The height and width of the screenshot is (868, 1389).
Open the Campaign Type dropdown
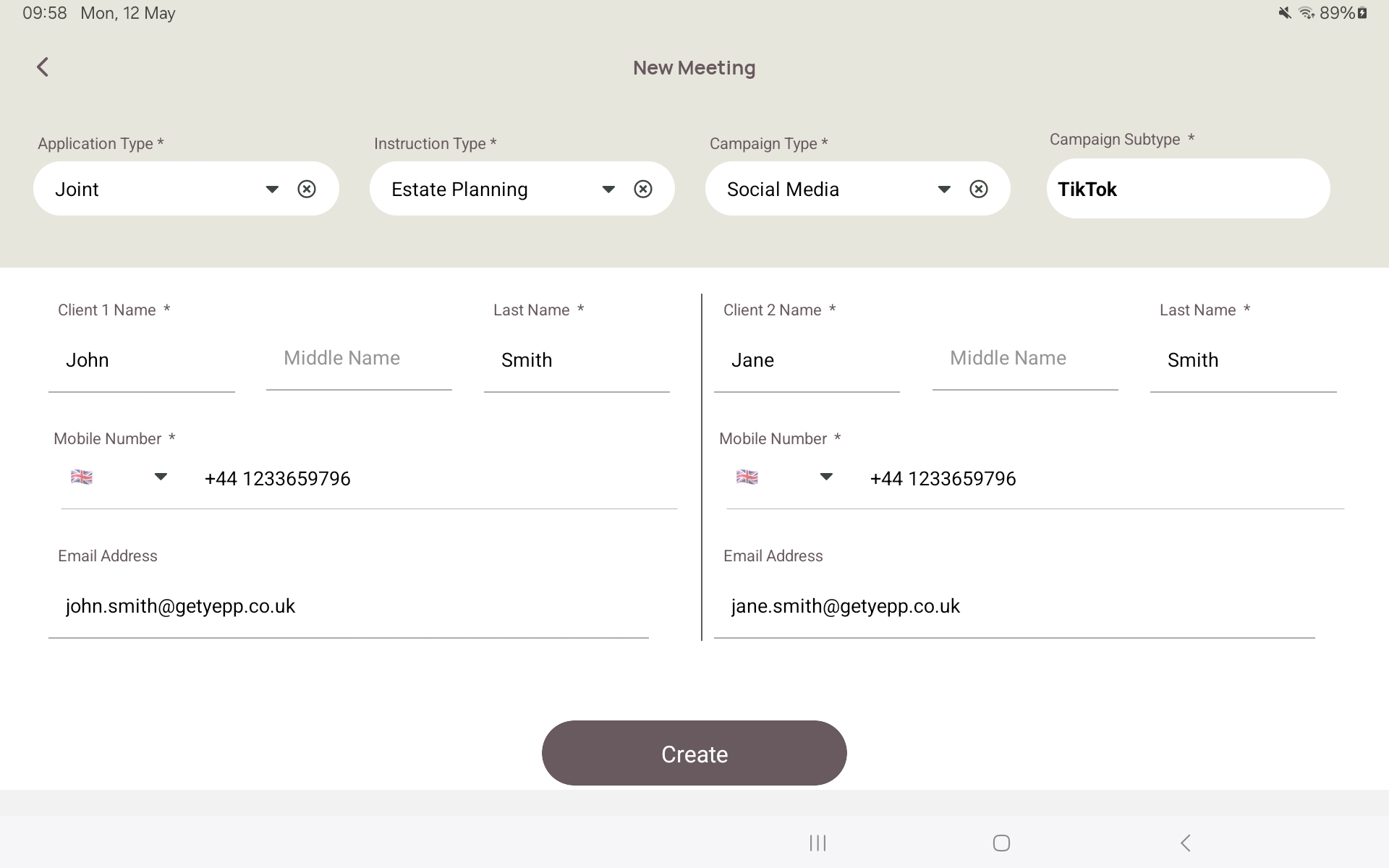944,189
